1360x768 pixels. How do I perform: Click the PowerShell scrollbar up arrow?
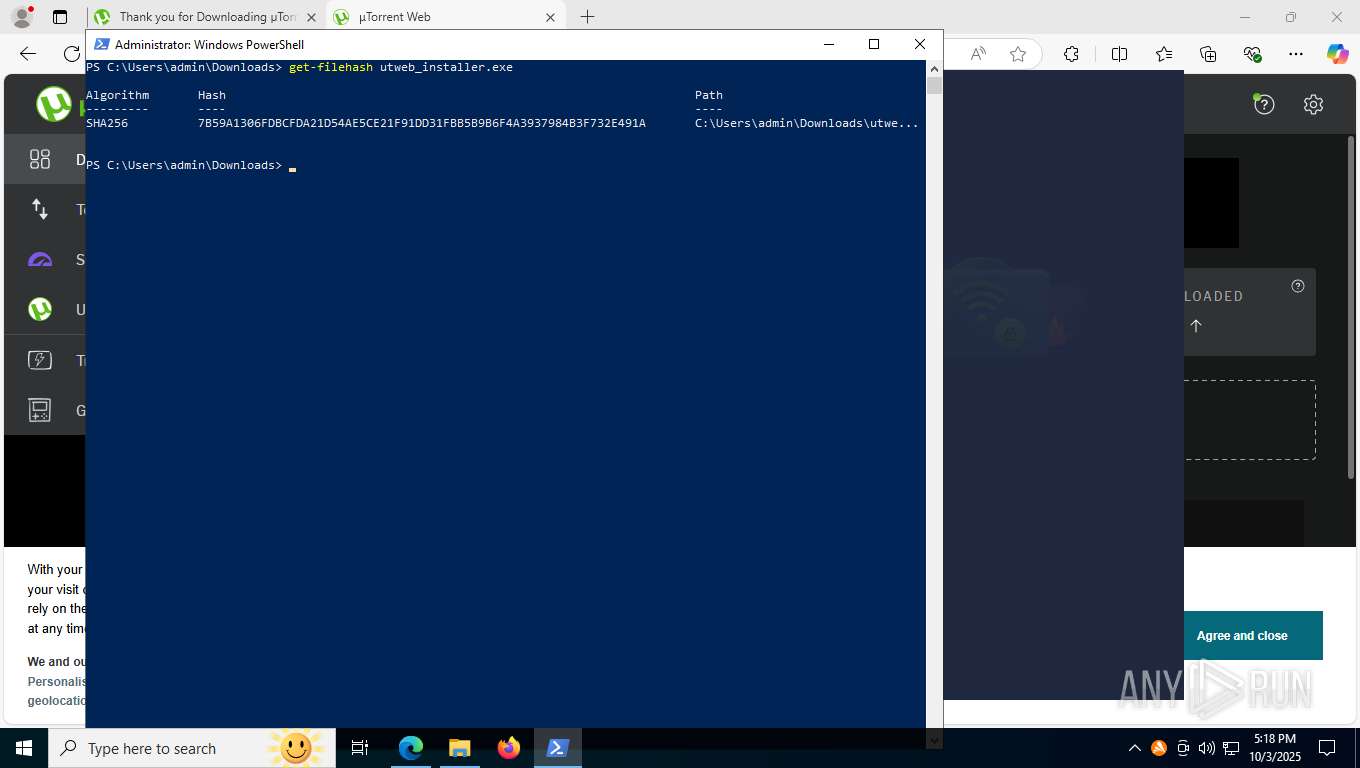934,69
